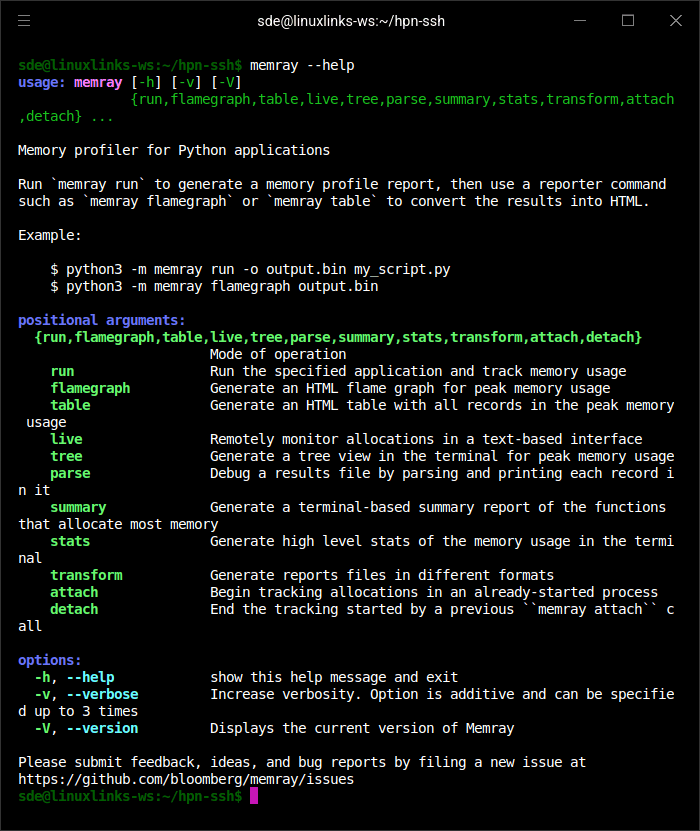Viewport: 700px width, 831px height.
Task: Click the 'options:' heading
Action: pos(50,660)
